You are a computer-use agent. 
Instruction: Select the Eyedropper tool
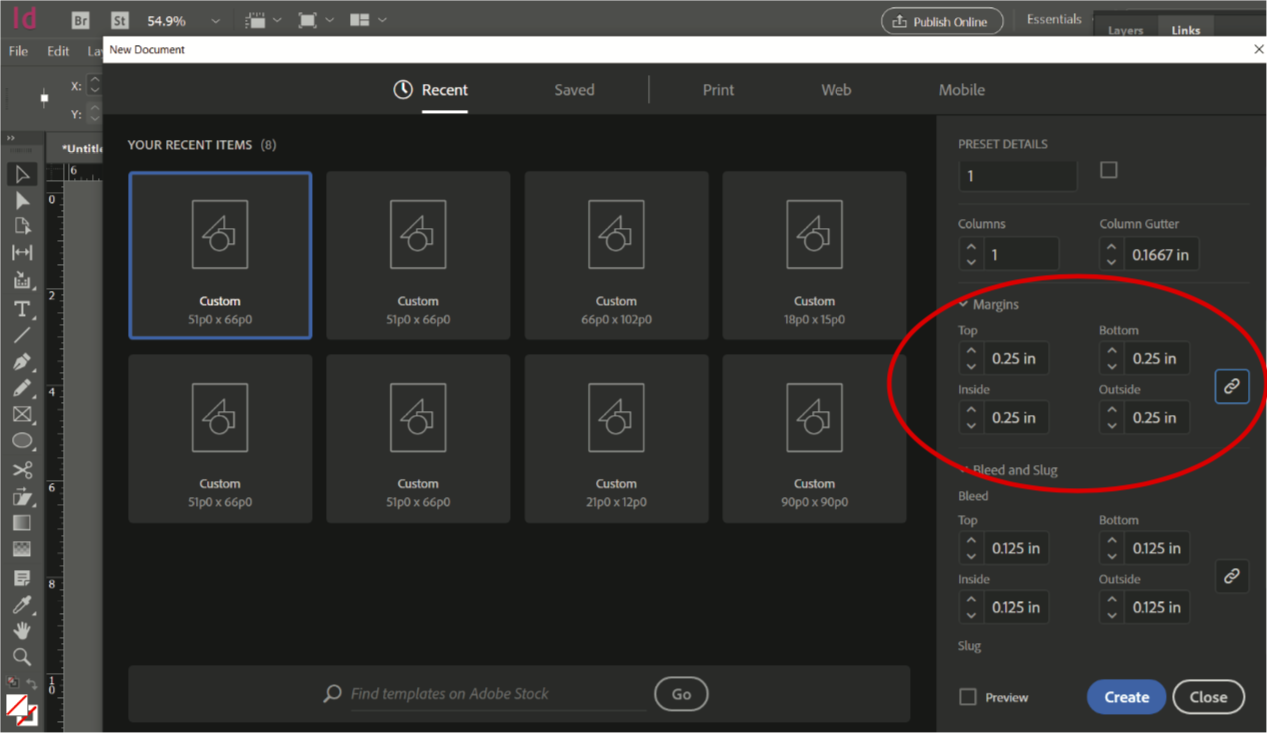[21, 604]
